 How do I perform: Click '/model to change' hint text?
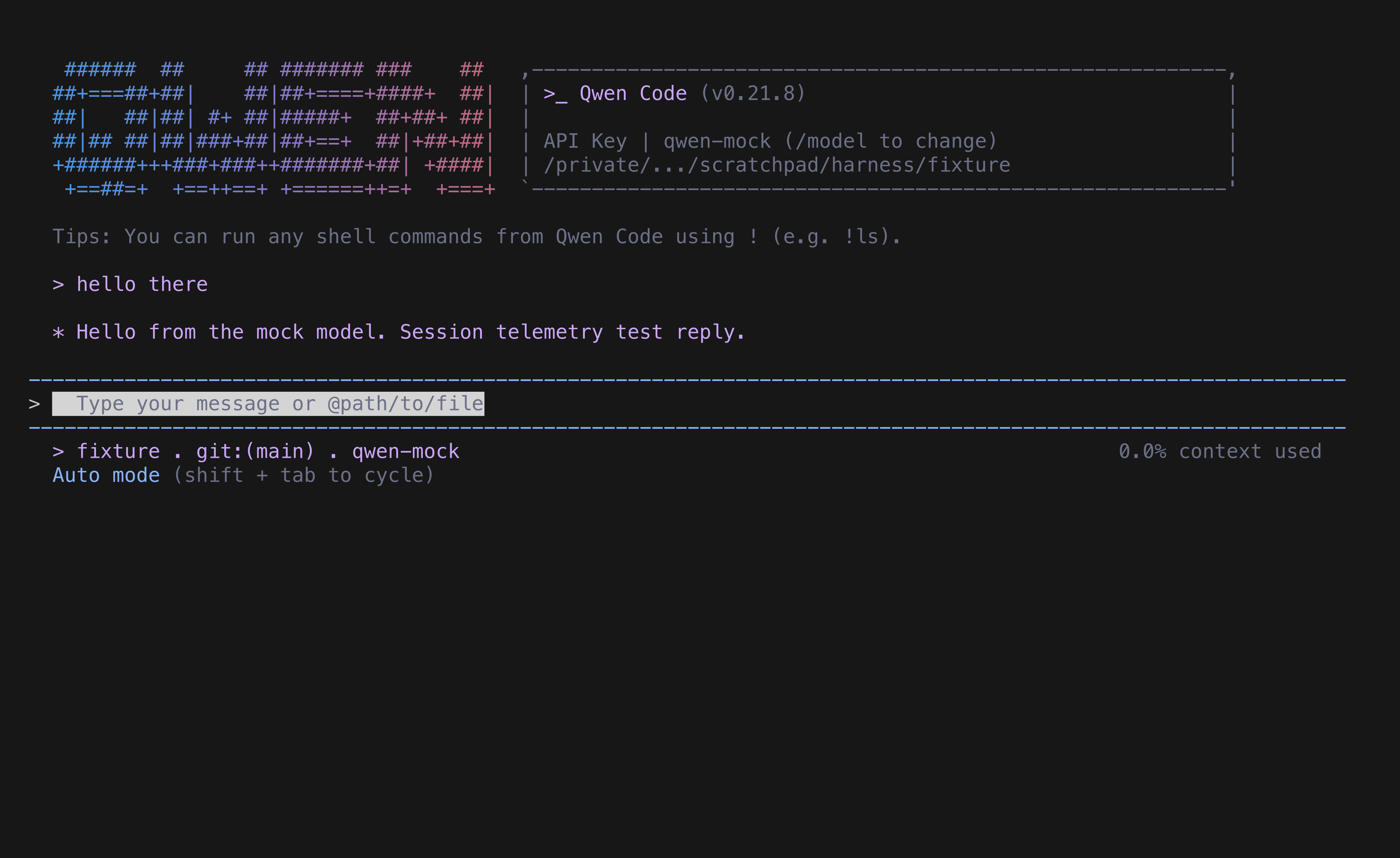890,141
